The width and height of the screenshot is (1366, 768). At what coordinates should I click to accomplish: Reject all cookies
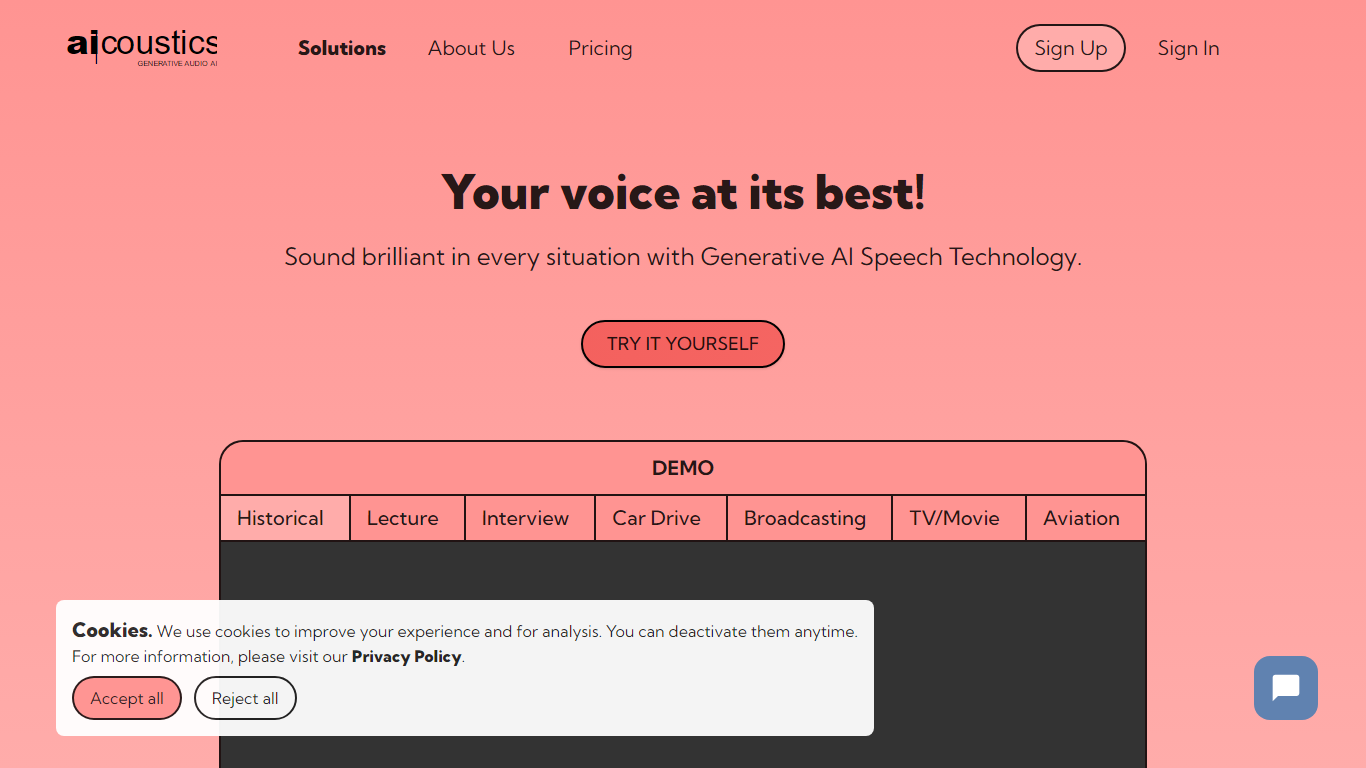click(245, 698)
